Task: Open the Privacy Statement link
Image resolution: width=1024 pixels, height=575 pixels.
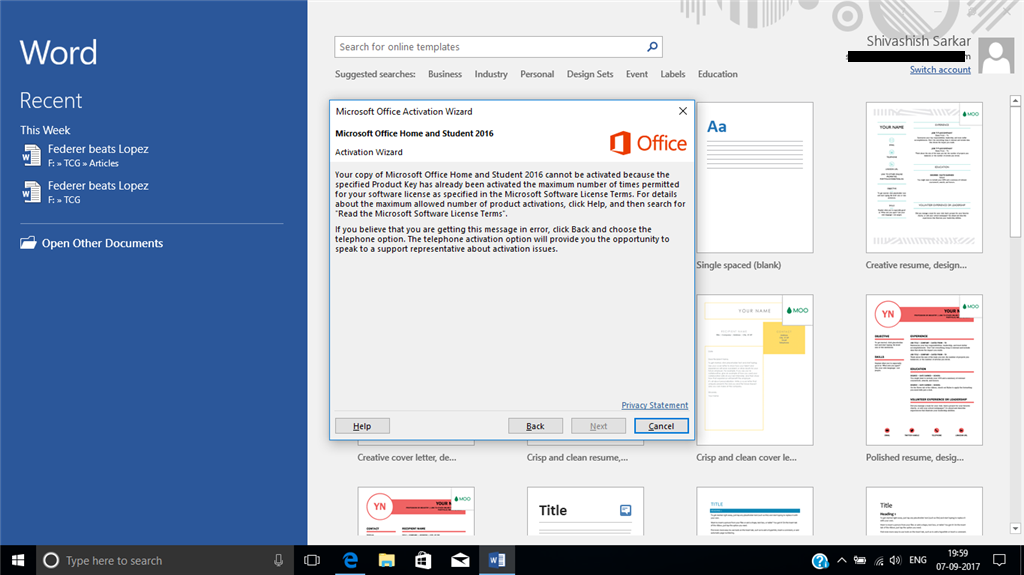Action: coord(654,405)
